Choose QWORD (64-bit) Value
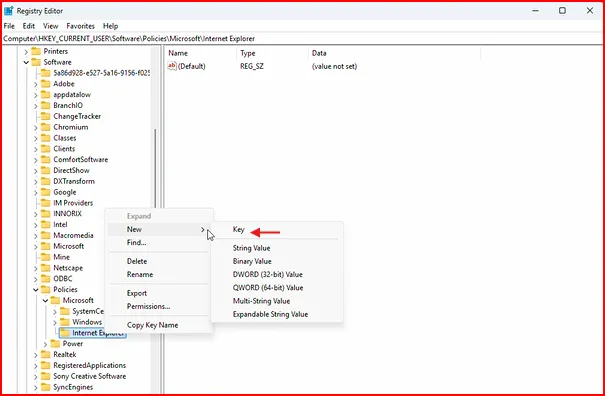The image size is (605, 396). pyautogui.click(x=268, y=288)
